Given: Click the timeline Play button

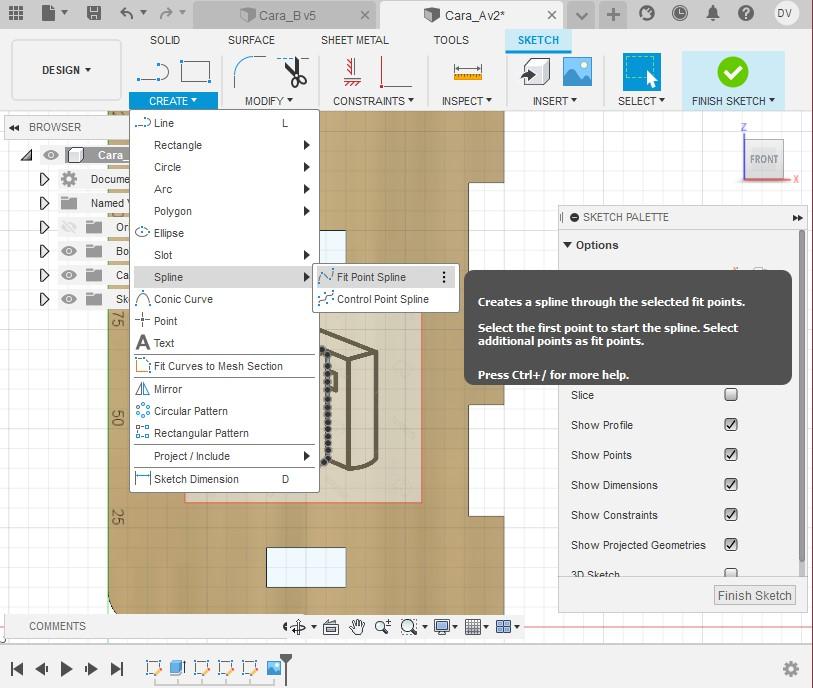Looking at the screenshot, I should tap(66, 669).
